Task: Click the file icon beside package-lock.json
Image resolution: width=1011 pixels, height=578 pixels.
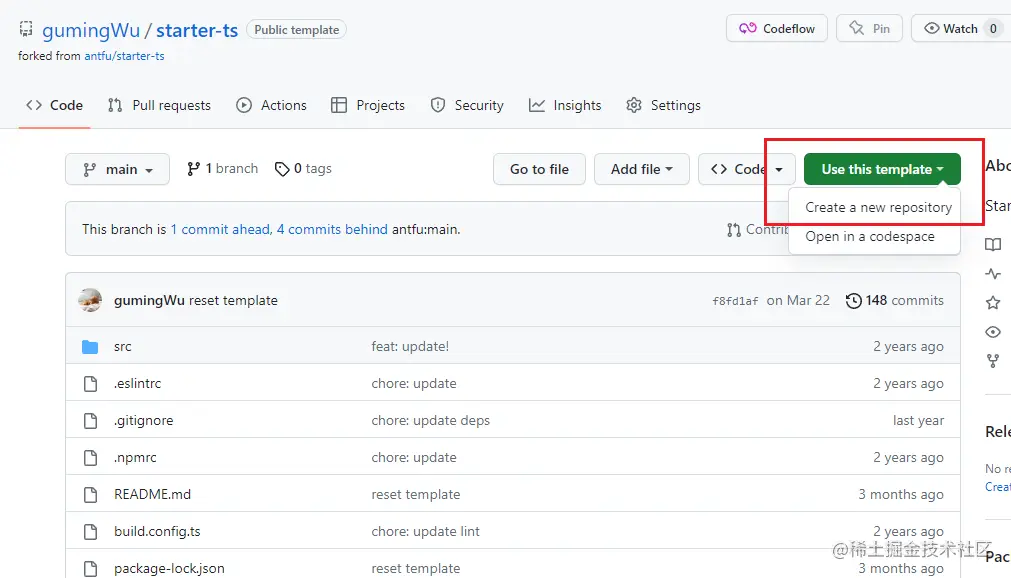Action: [x=90, y=569]
